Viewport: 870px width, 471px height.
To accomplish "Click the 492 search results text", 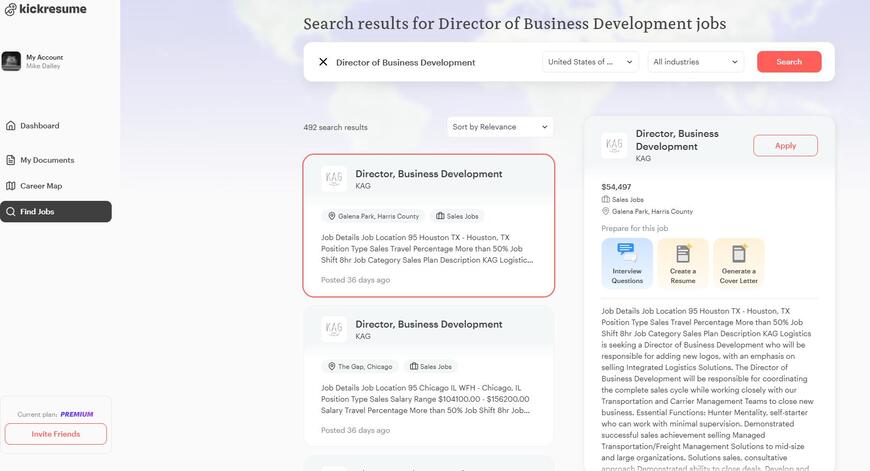I will tap(335, 127).
